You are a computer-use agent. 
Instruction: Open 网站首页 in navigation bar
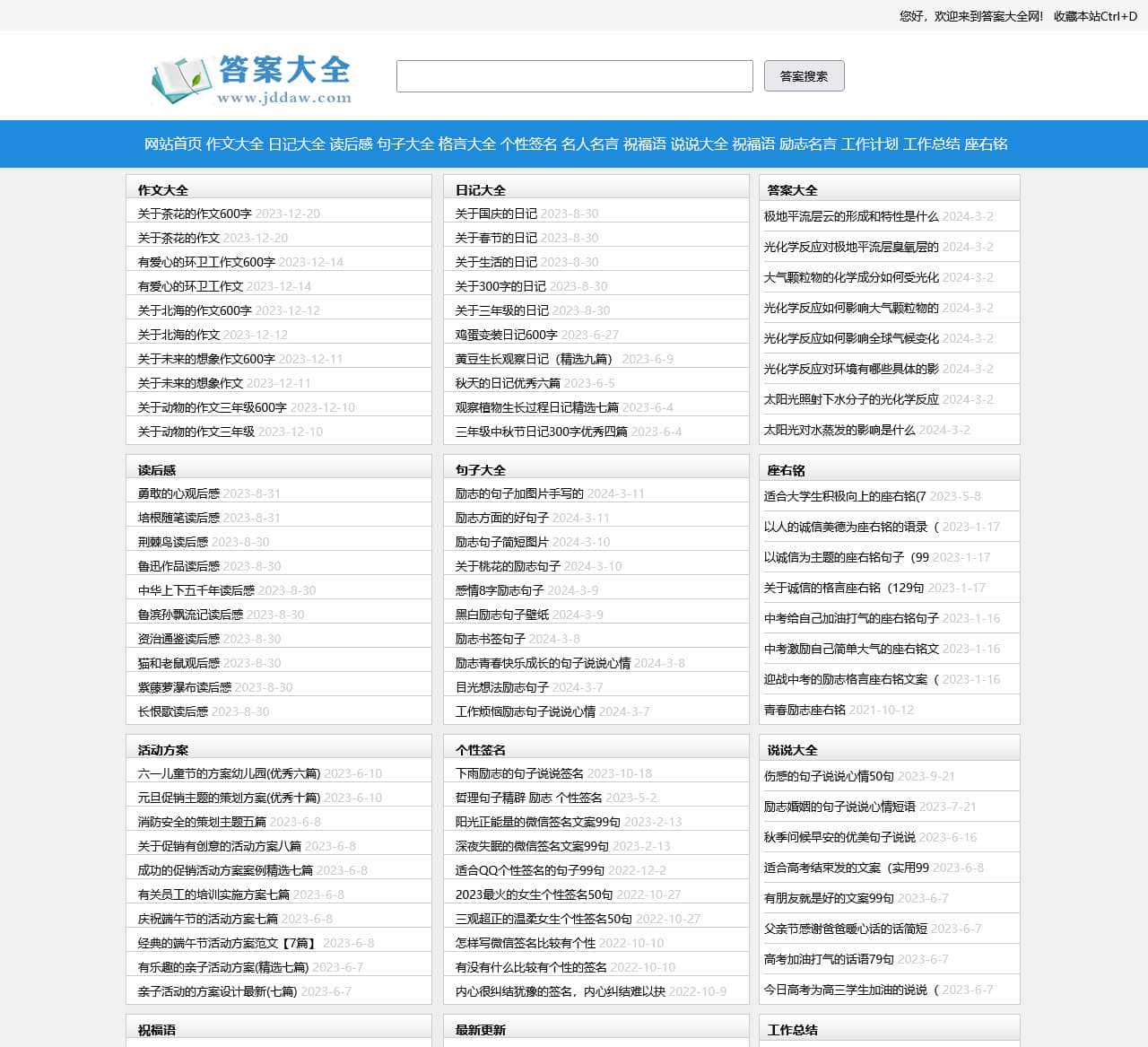[x=173, y=144]
